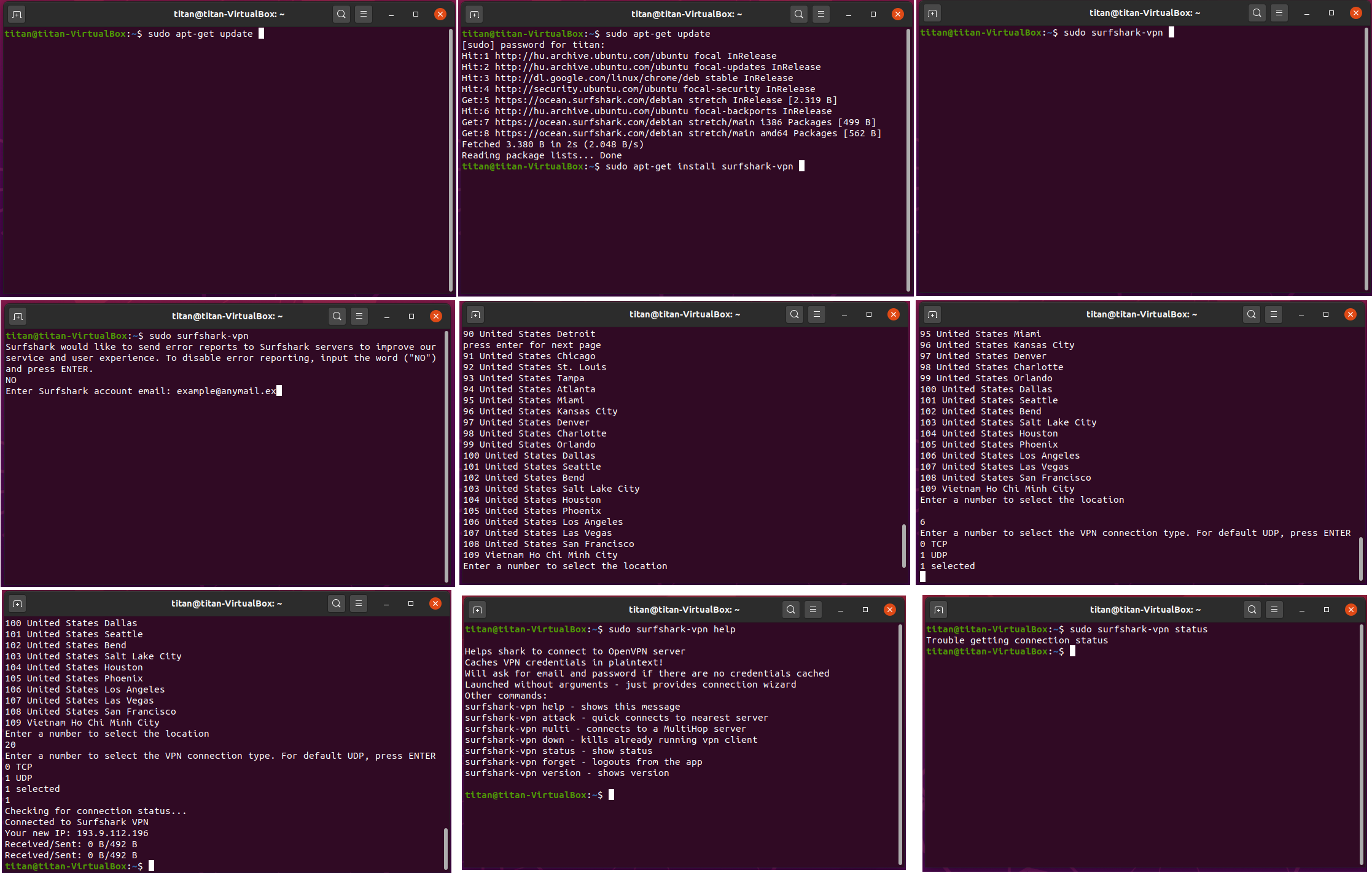Screen dimensions: 1372x873
Task: Search in terminal listing '90 United States Detroit'
Action: tap(795, 314)
